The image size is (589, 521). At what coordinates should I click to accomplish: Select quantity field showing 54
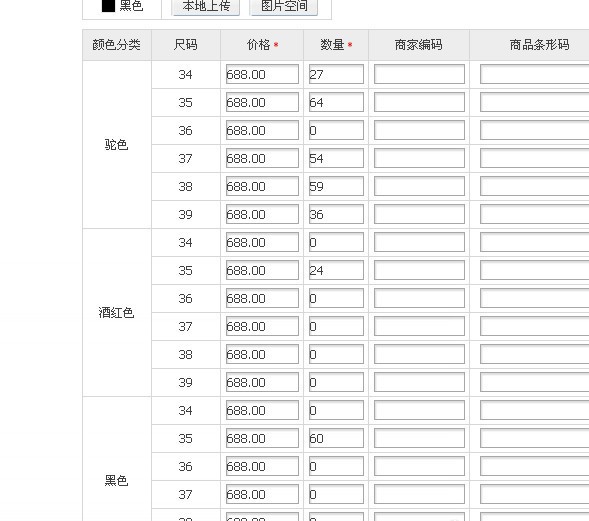(336, 158)
